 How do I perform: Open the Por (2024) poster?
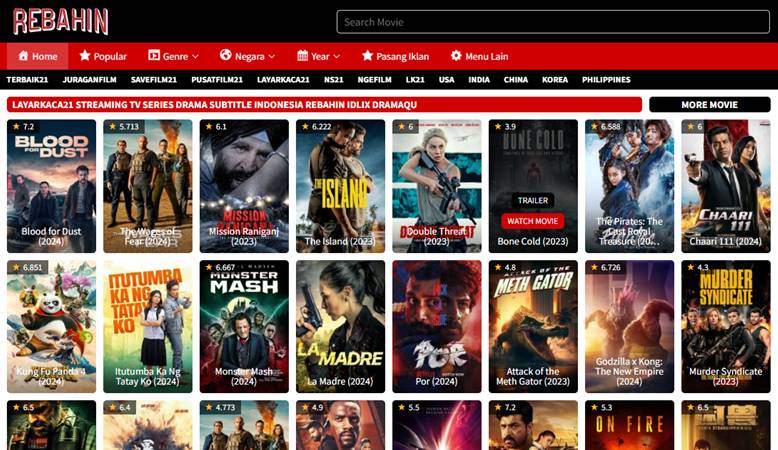pos(437,326)
